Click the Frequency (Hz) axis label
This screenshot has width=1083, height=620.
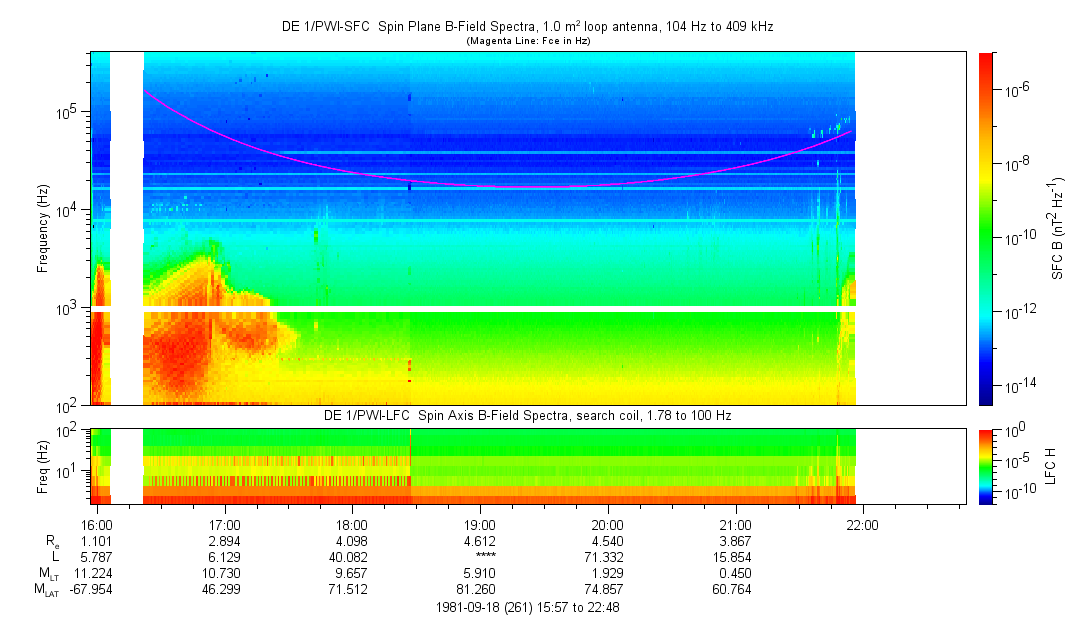click(43, 229)
